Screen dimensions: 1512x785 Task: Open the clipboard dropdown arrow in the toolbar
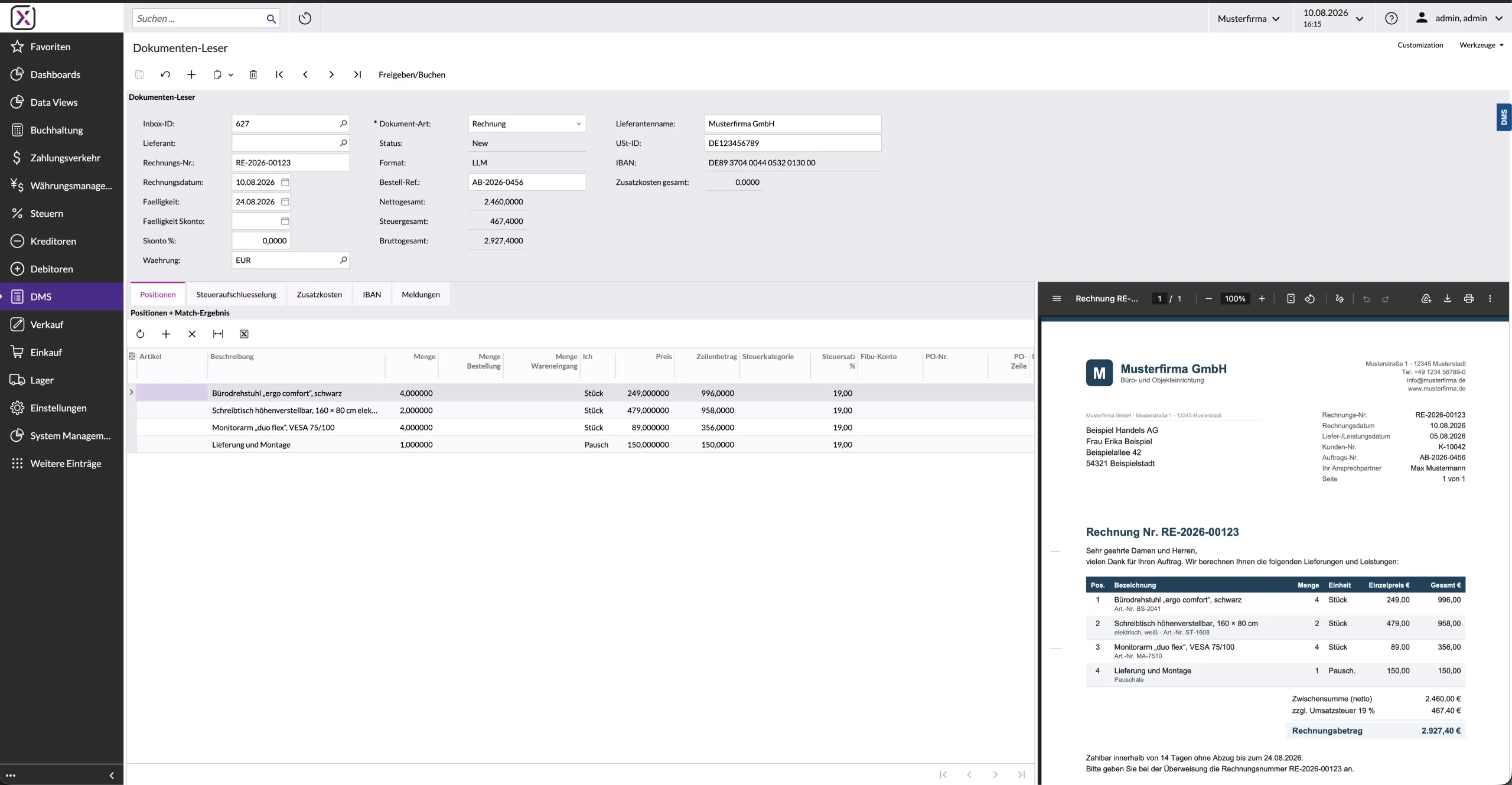tap(231, 74)
